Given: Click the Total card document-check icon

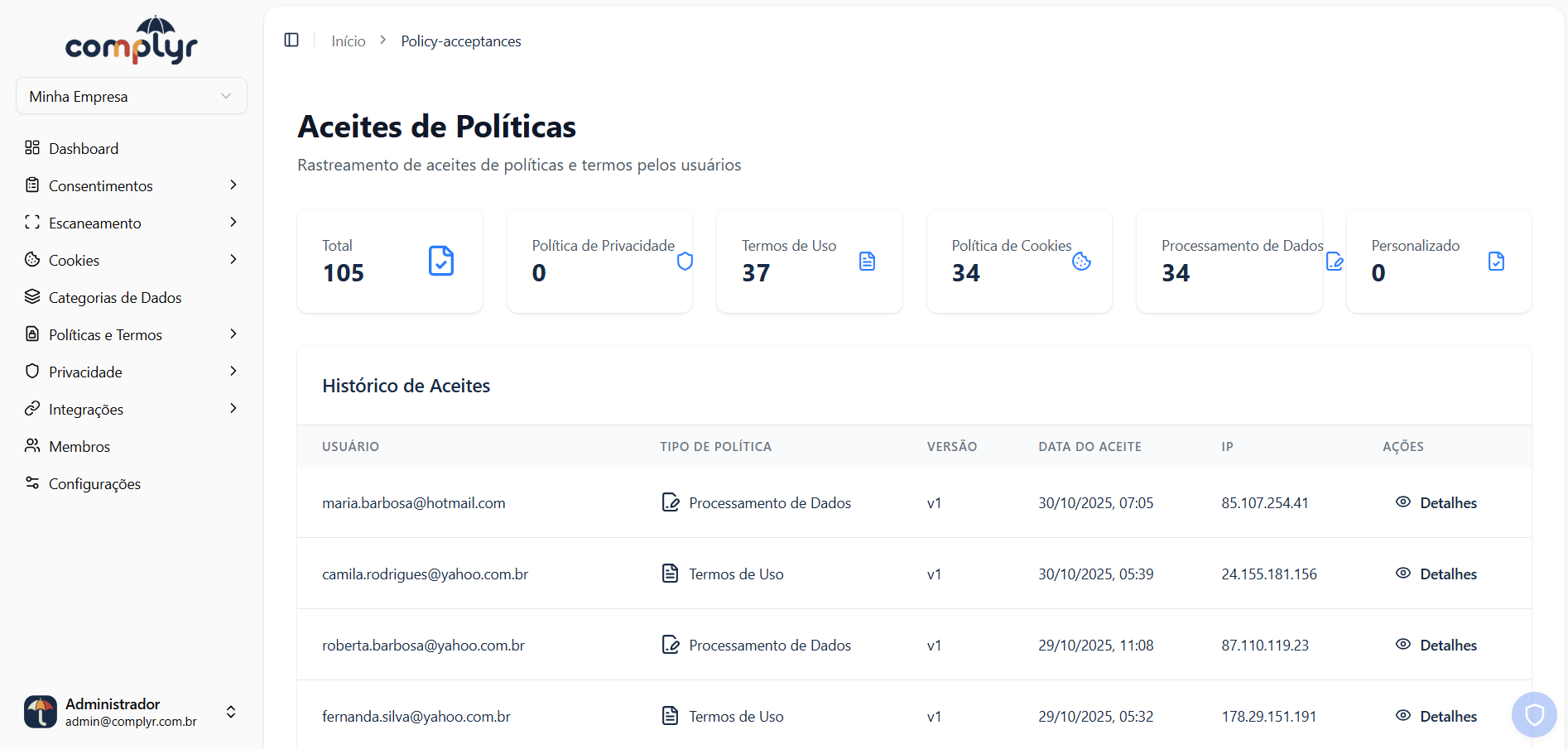Looking at the screenshot, I should click(x=440, y=261).
